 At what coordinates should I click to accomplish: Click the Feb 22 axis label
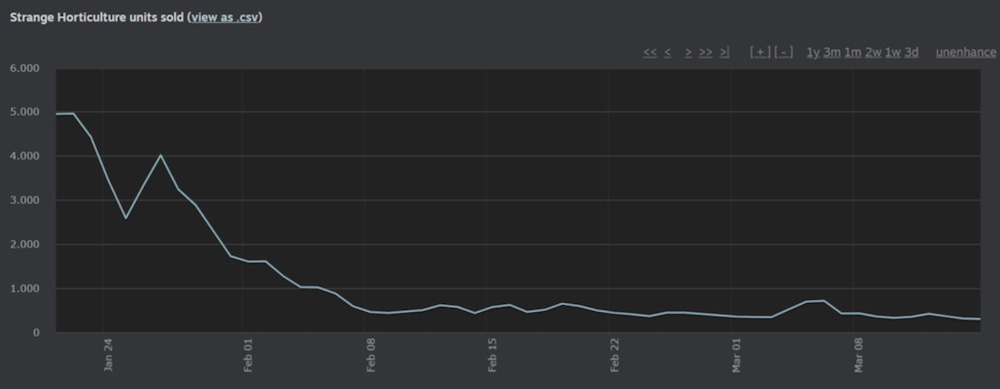click(x=615, y=355)
